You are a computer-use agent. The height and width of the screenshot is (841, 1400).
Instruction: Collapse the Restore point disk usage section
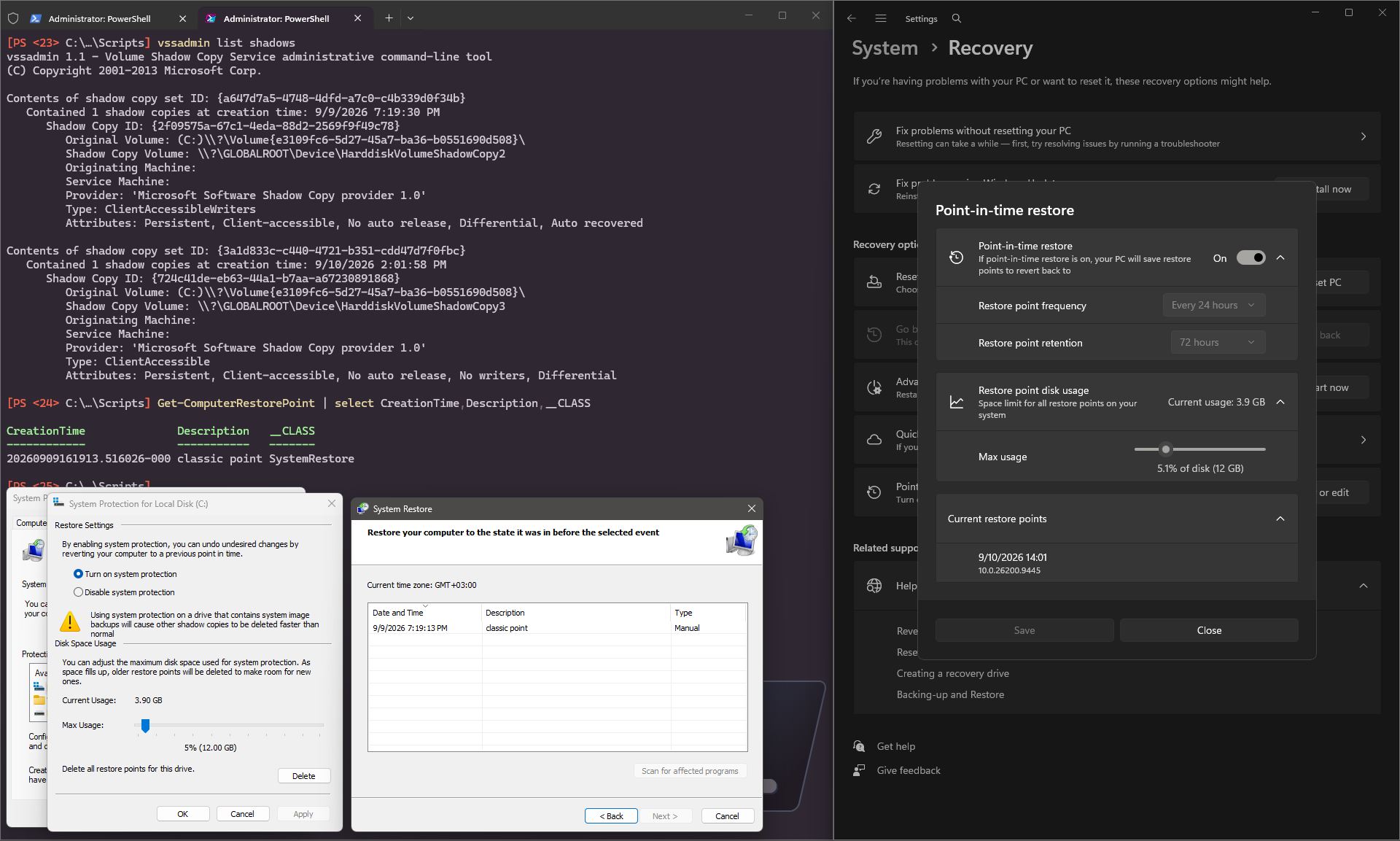click(1280, 402)
